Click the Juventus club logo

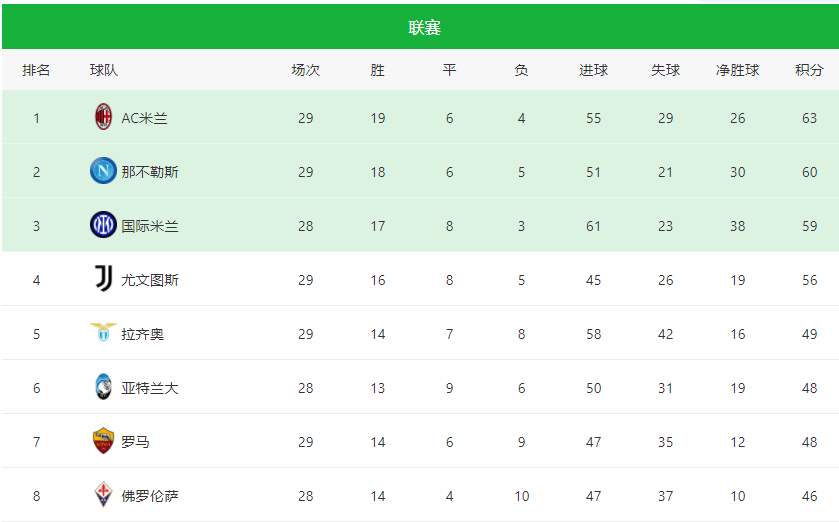(x=103, y=279)
